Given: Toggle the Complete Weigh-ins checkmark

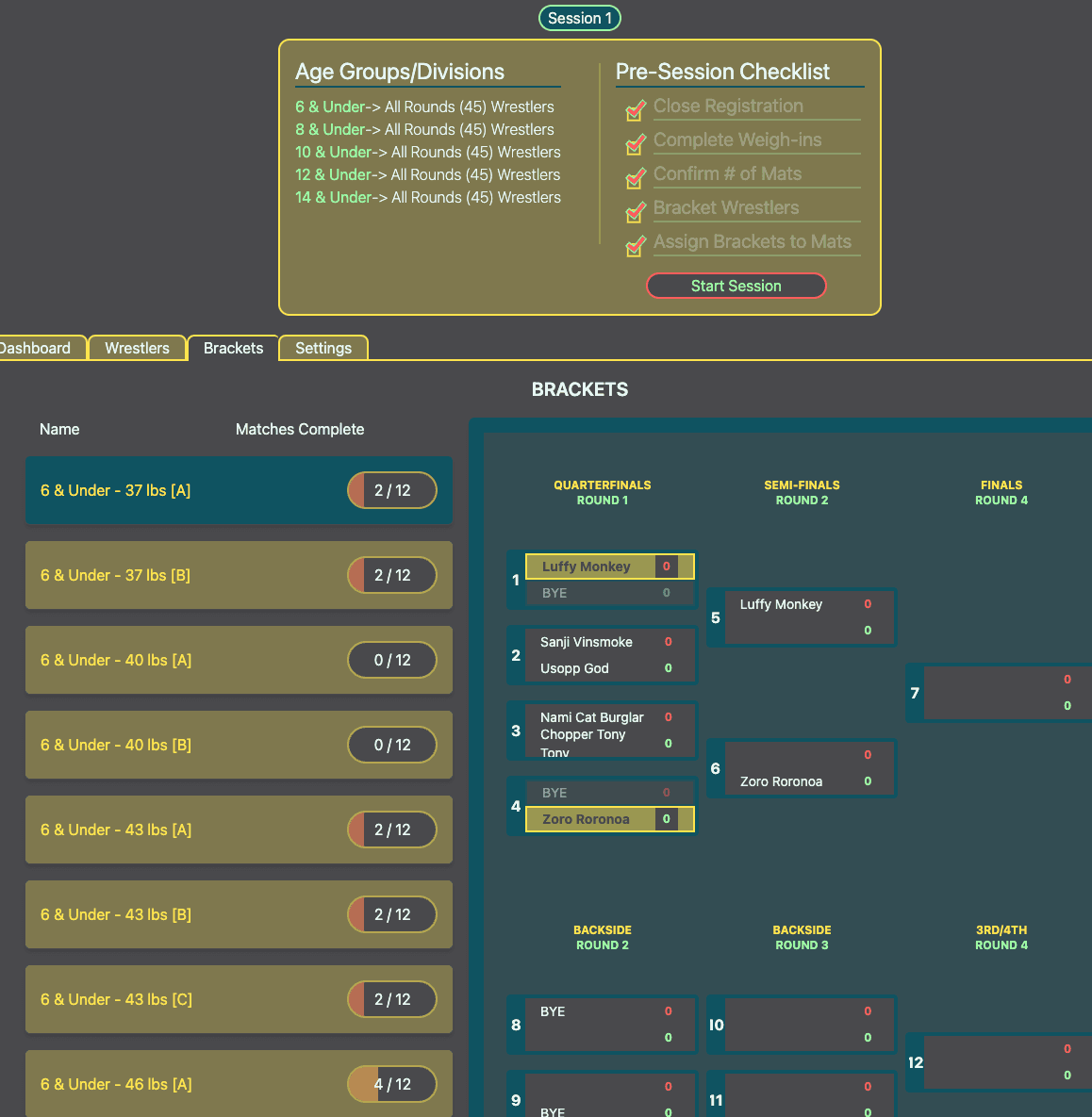Looking at the screenshot, I should tap(636, 144).
